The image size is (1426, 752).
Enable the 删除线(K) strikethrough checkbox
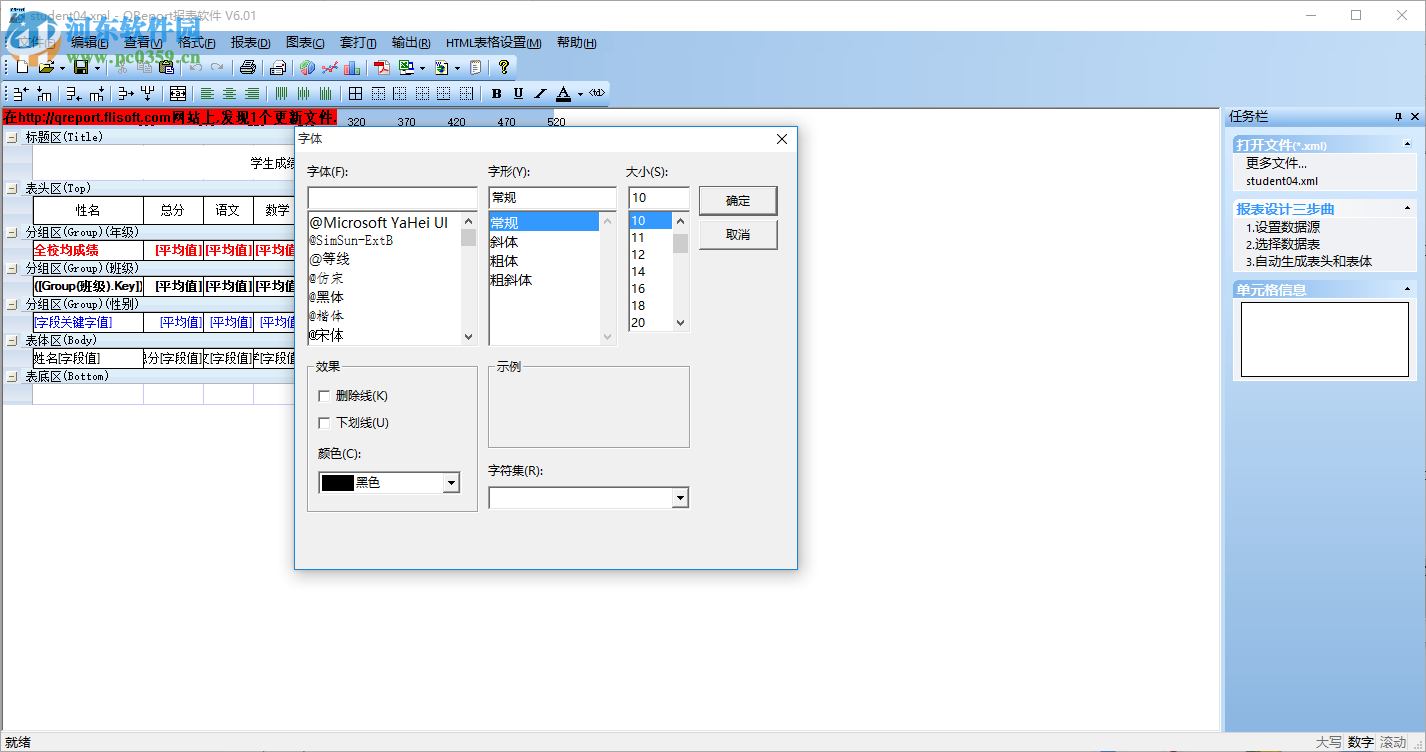[x=324, y=395]
